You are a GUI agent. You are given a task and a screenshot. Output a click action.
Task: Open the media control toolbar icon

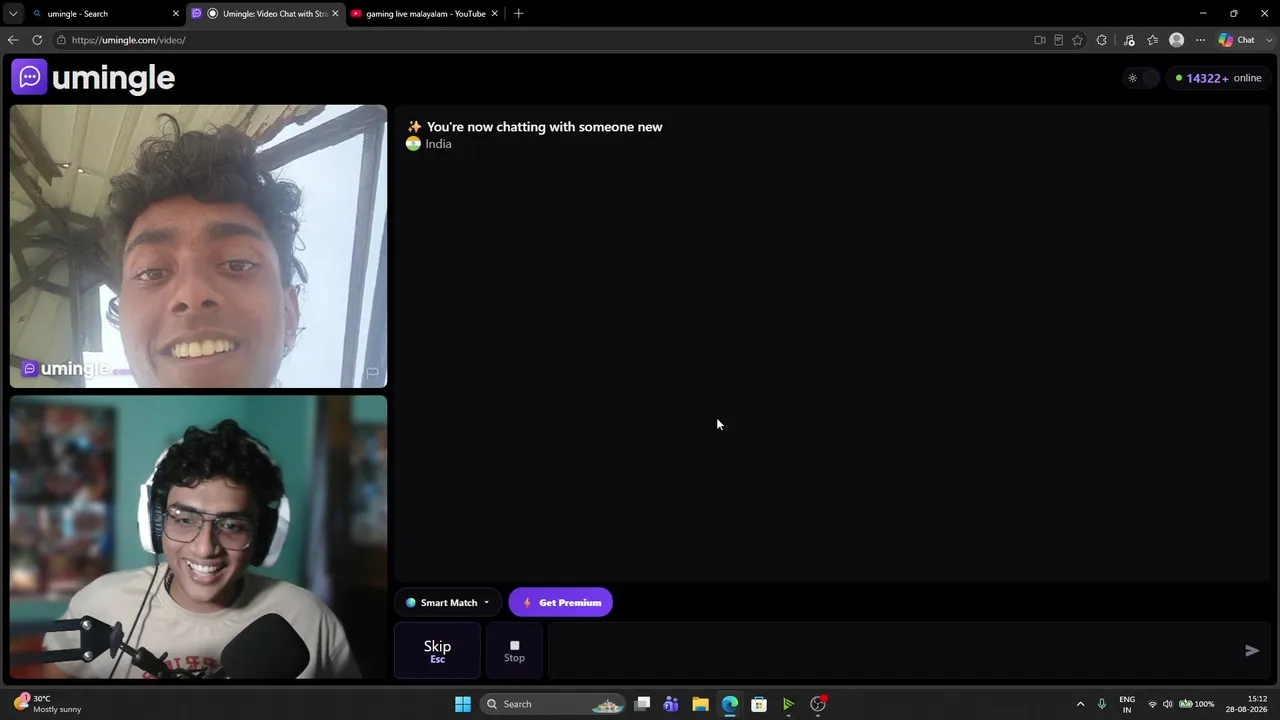click(1129, 40)
